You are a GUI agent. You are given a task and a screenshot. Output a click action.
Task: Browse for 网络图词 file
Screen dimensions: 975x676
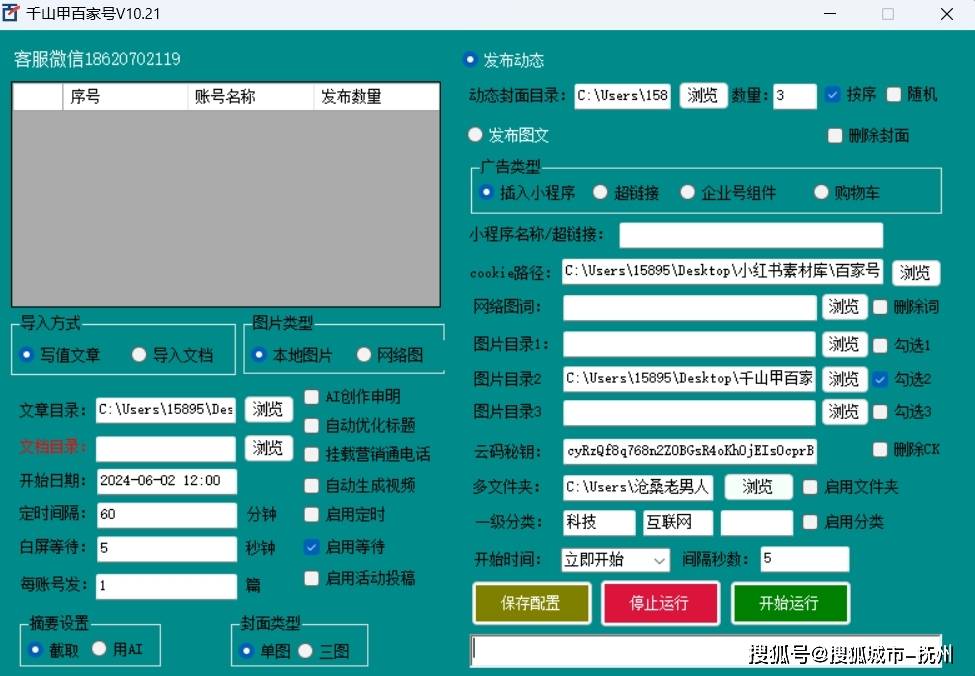(844, 307)
